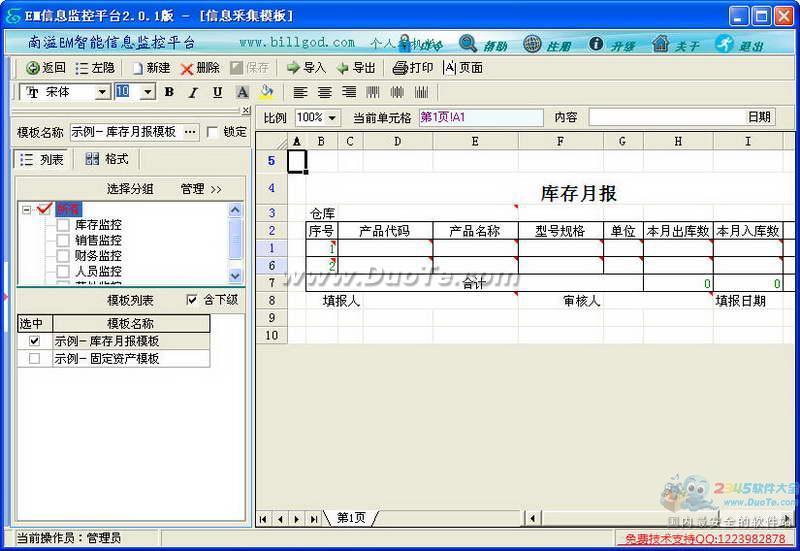The width and height of the screenshot is (800, 551).
Task: Click the 导入 (Import) arrow icon
Action: (x=293, y=68)
